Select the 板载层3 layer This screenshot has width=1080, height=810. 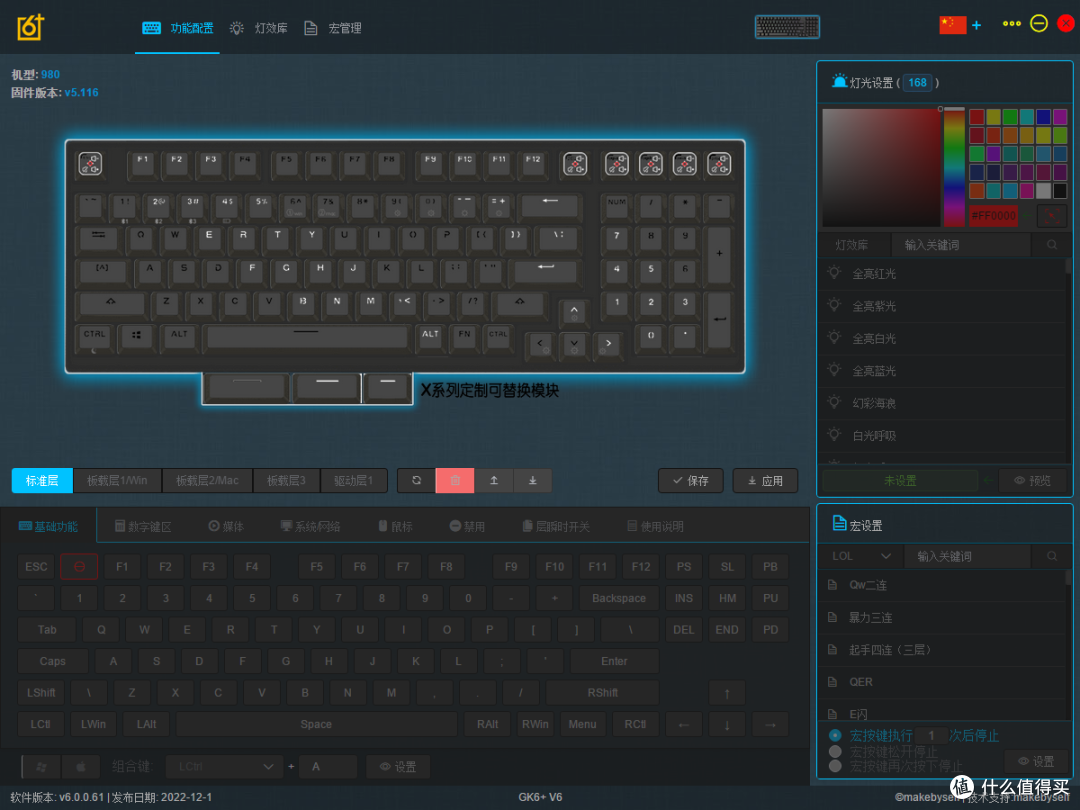coord(287,480)
